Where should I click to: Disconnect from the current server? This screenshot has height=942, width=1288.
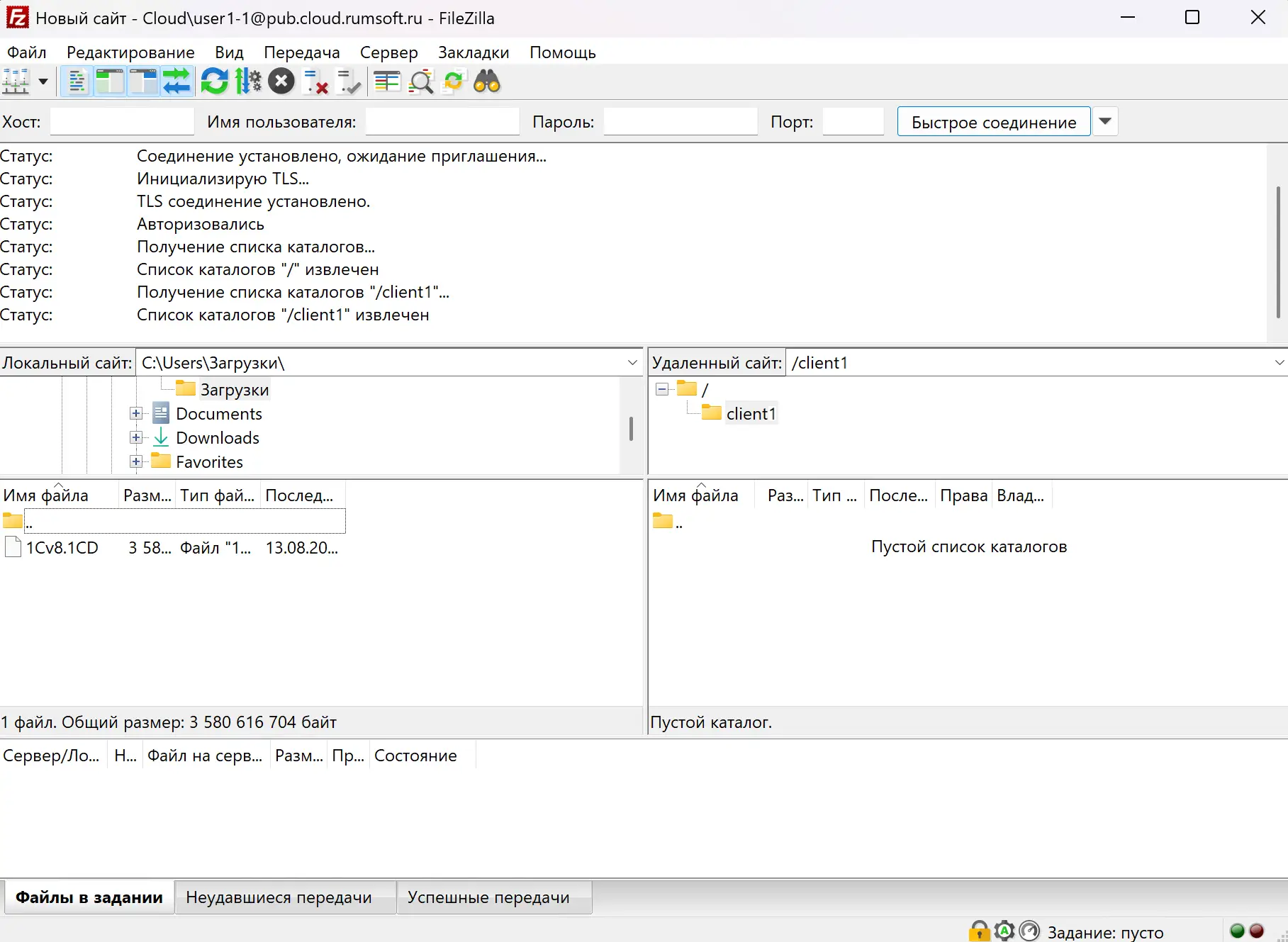click(x=315, y=82)
